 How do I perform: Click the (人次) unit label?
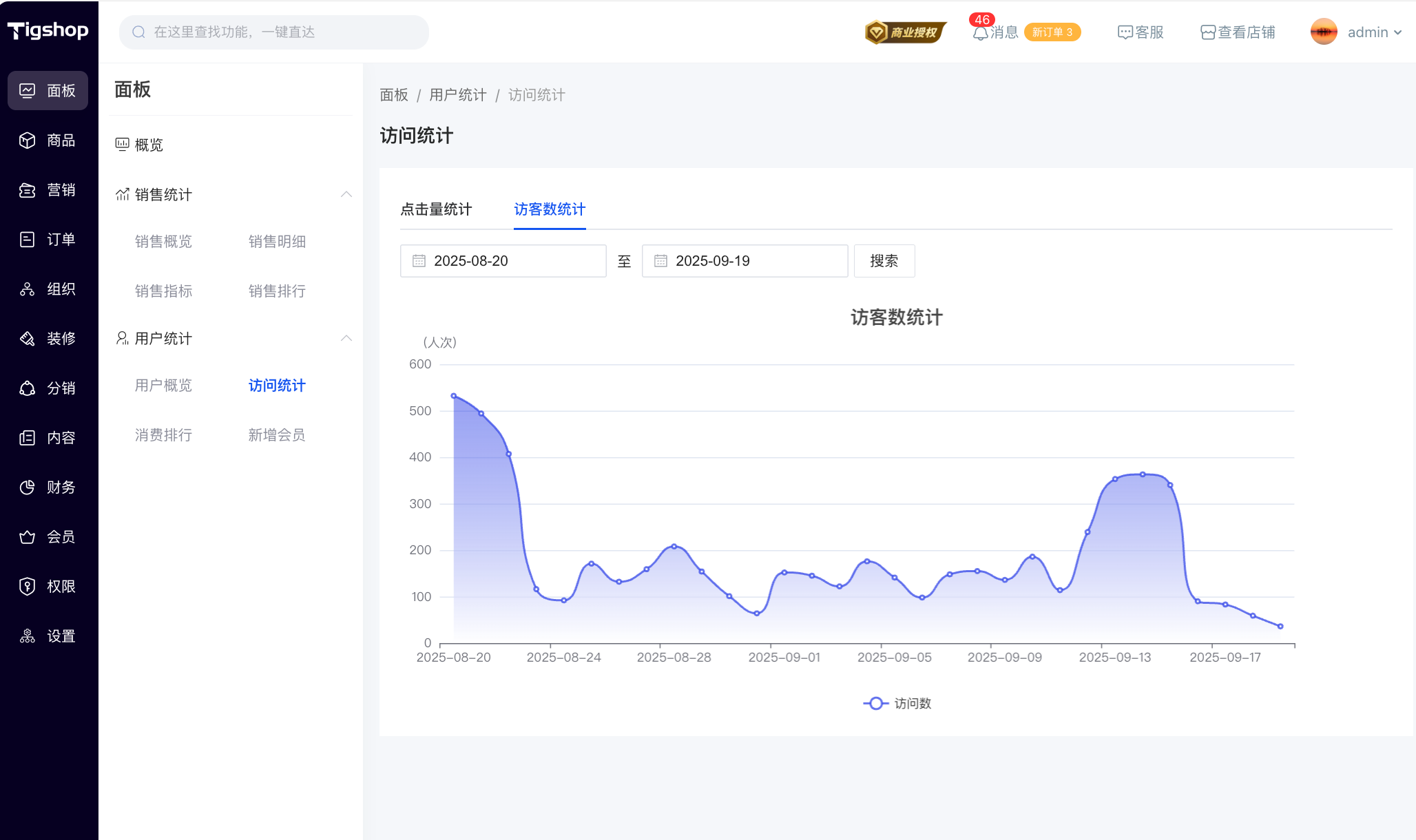439,342
